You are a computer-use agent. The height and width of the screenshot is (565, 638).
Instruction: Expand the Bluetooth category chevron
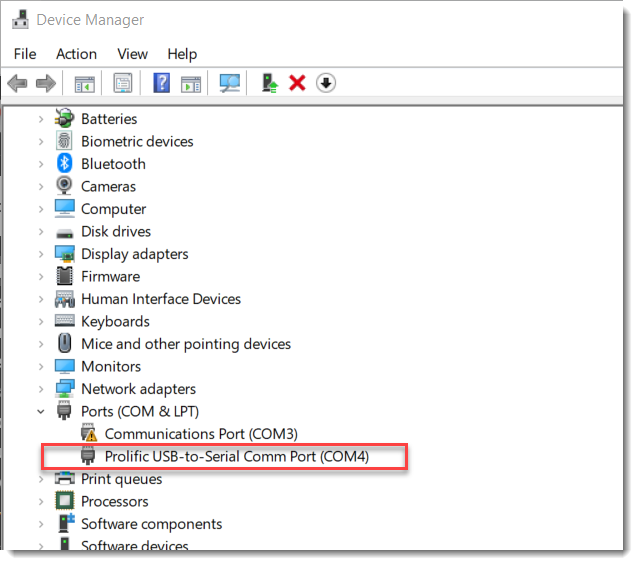(41, 164)
